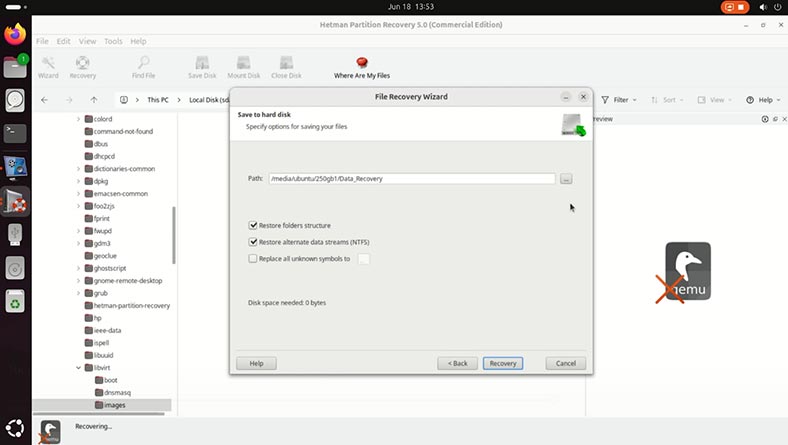The width and height of the screenshot is (788, 445).
Task: Open Firefox from the dock
Action: click(15, 34)
